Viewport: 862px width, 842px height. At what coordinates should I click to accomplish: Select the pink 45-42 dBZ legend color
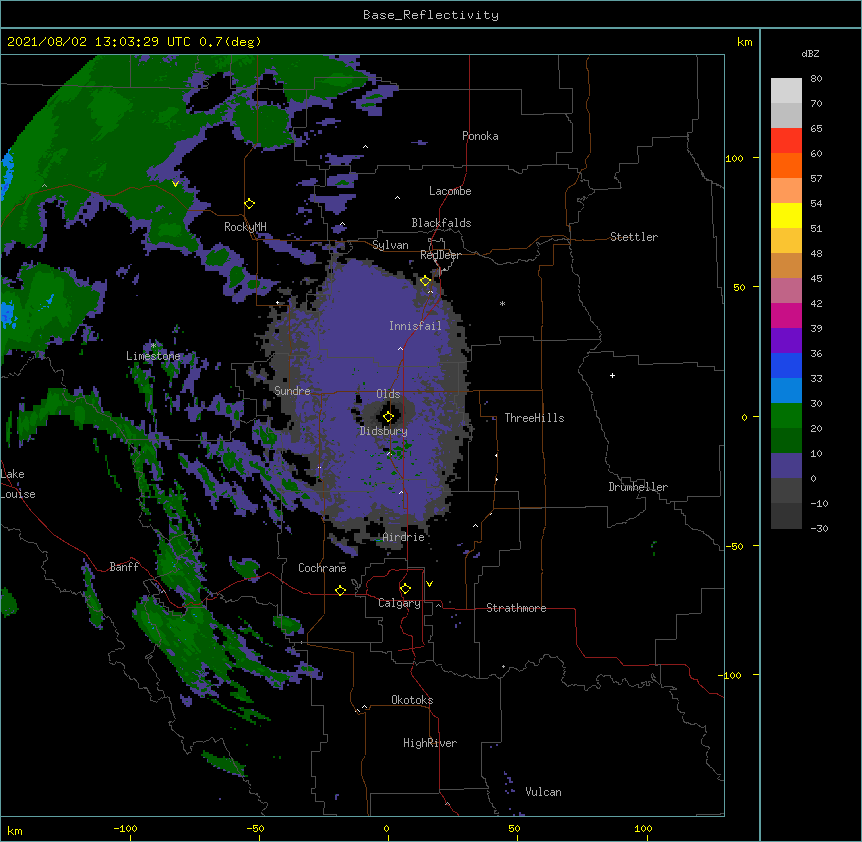pos(786,291)
